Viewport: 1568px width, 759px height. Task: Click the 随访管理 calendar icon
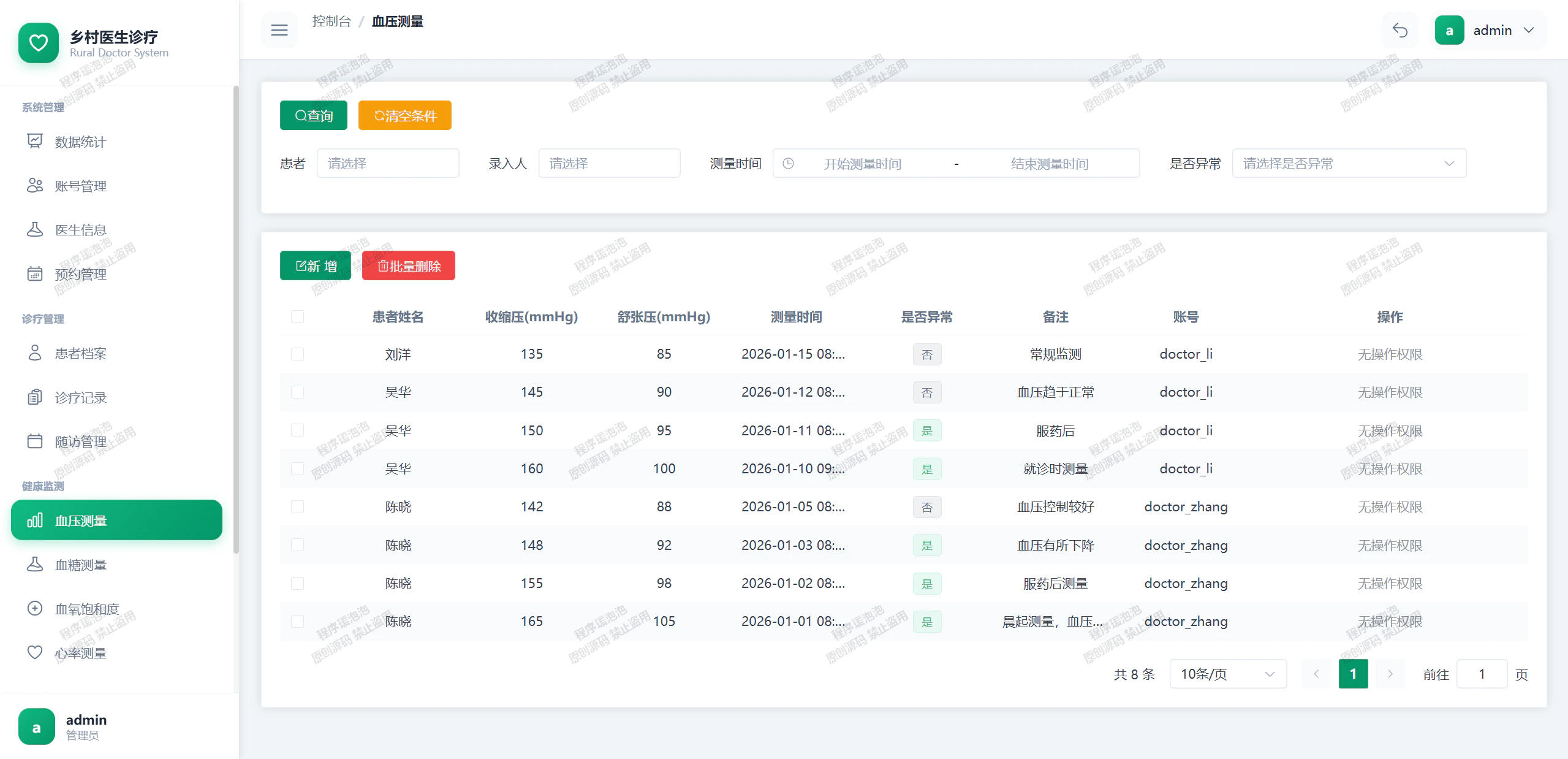coord(35,441)
